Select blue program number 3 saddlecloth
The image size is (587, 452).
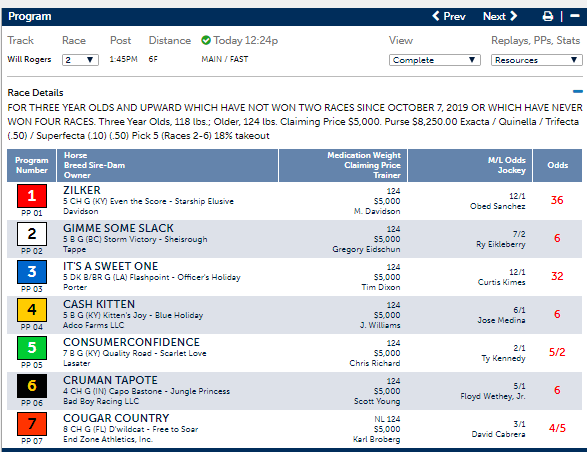(x=32, y=272)
